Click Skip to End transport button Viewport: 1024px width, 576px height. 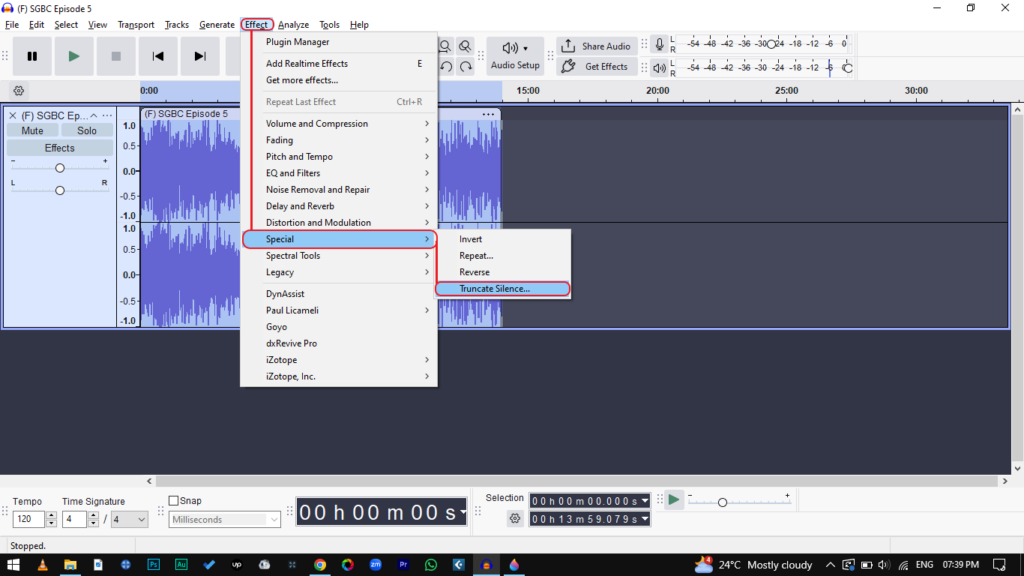pyautogui.click(x=200, y=57)
